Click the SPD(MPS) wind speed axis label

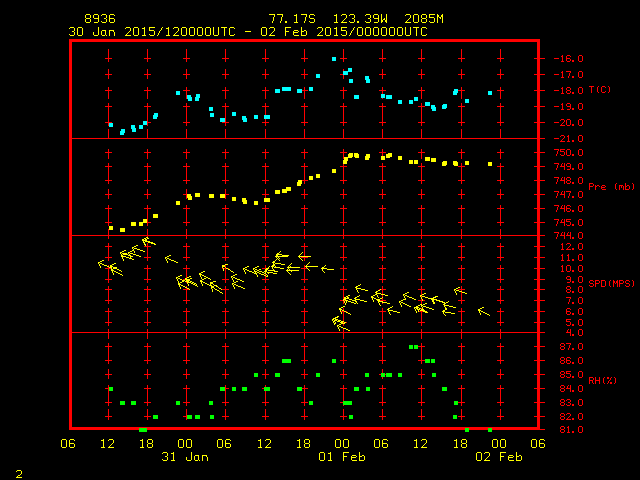(x=611, y=283)
